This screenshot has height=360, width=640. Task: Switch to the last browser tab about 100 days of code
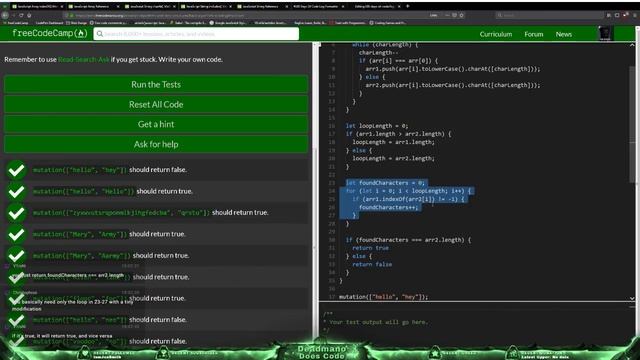click(x=375, y=7)
